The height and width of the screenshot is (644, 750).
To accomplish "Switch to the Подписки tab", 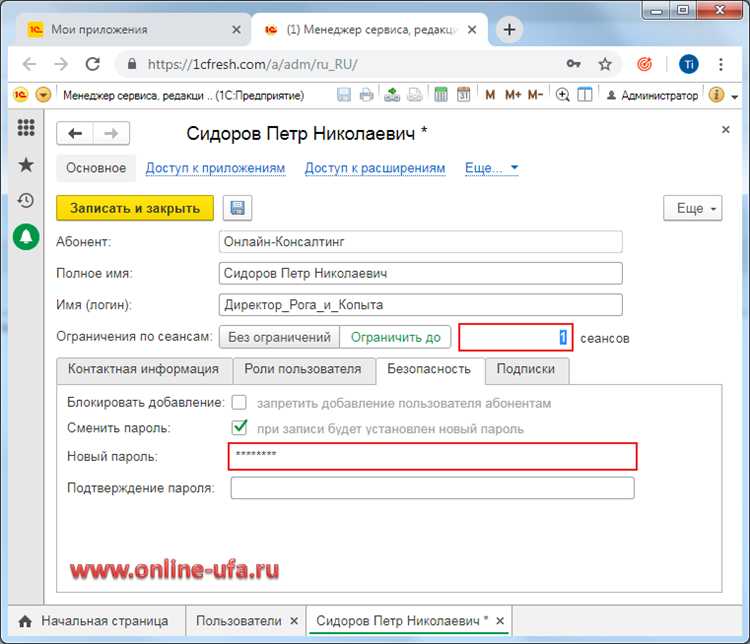I will click(x=526, y=370).
